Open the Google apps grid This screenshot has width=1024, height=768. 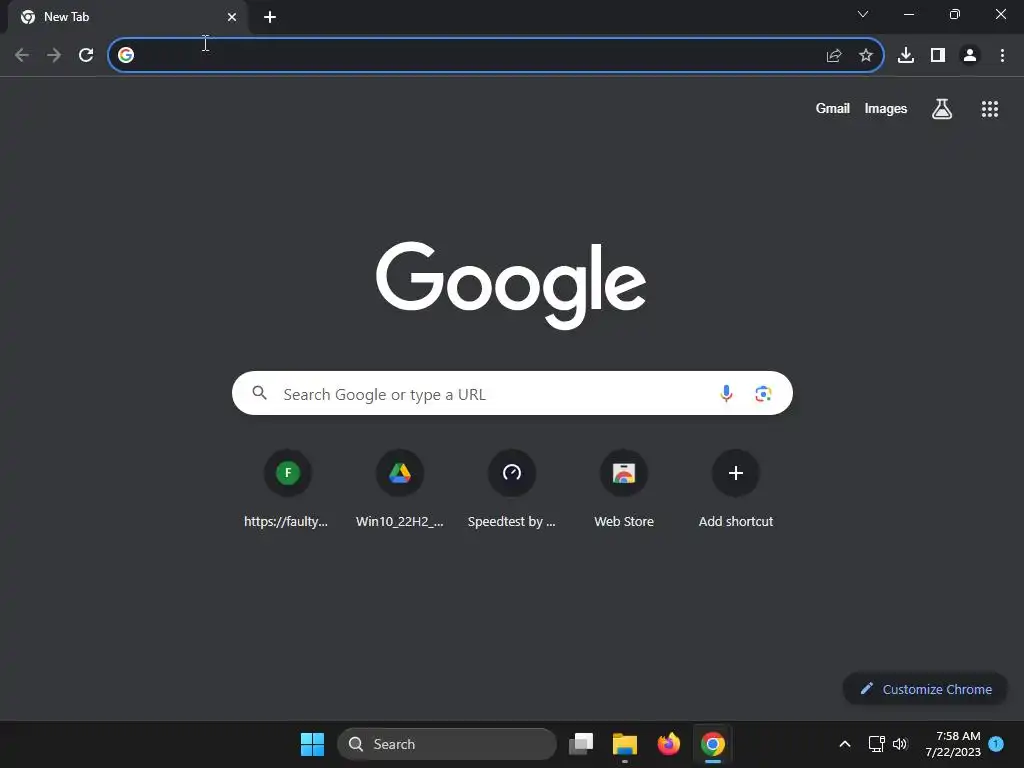coord(990,109)
